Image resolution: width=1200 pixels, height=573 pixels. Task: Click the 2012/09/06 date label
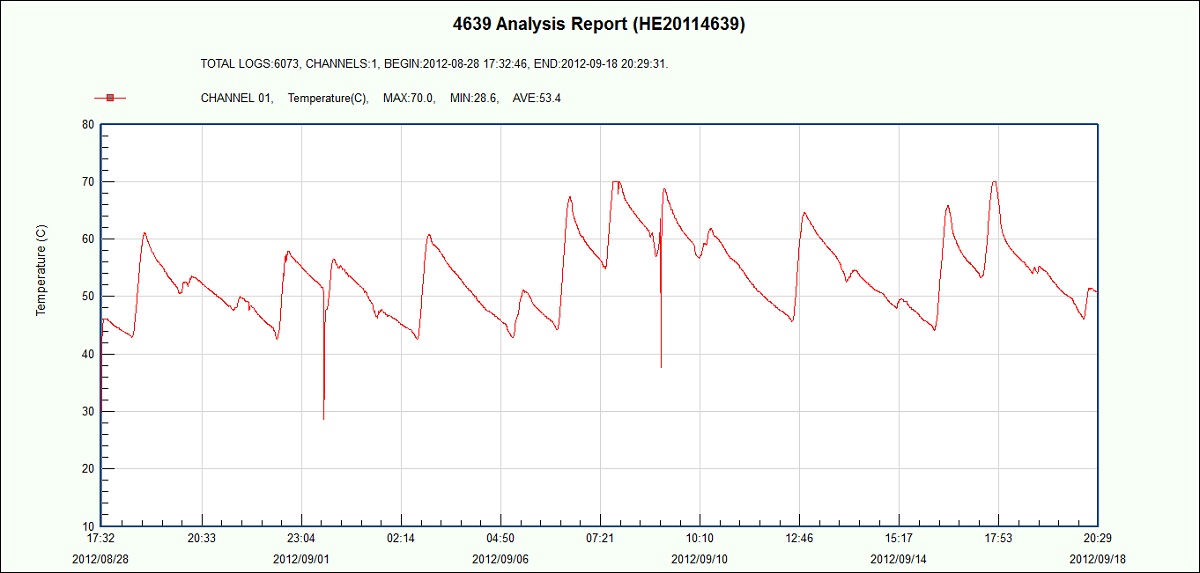(x=500, y=558)
